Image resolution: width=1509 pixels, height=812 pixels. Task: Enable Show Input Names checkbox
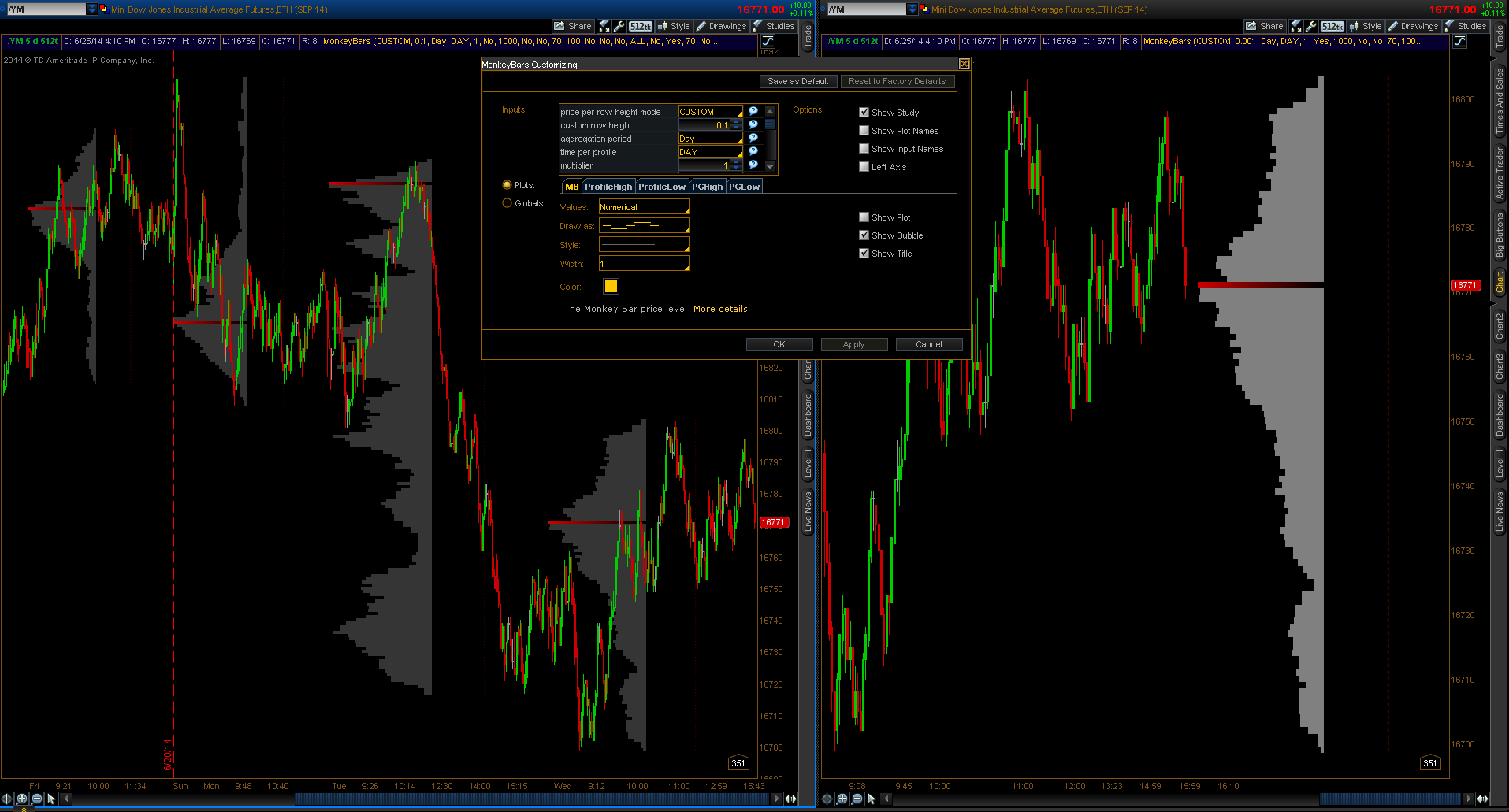click(x=864, y=149)
